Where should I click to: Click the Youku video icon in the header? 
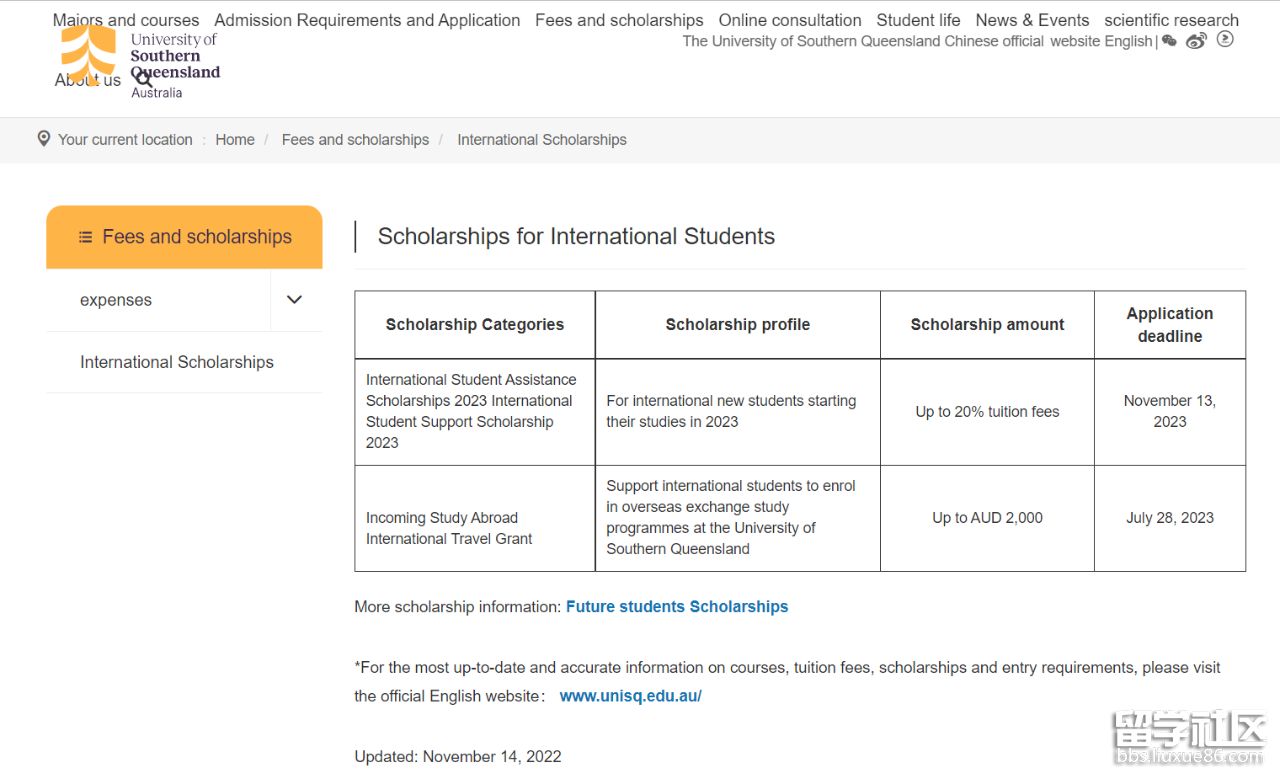tap(1225, 39)
